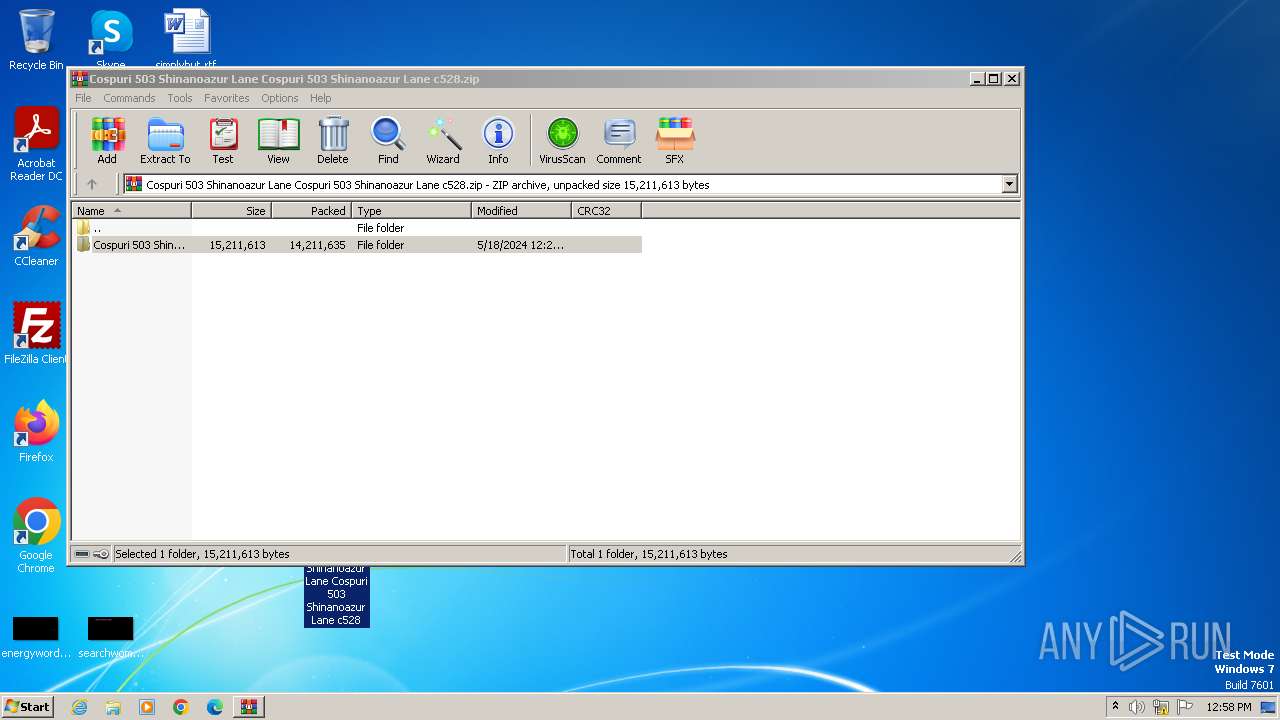Launch the Wizard tool
This screenshot has width=1280, height=720.
pos(443,140)
